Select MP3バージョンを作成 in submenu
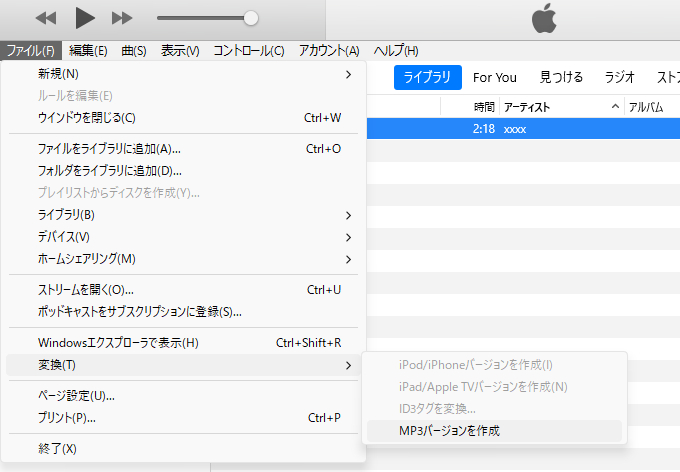This screenshot has width=680, height=472. (x=494, y=431)
